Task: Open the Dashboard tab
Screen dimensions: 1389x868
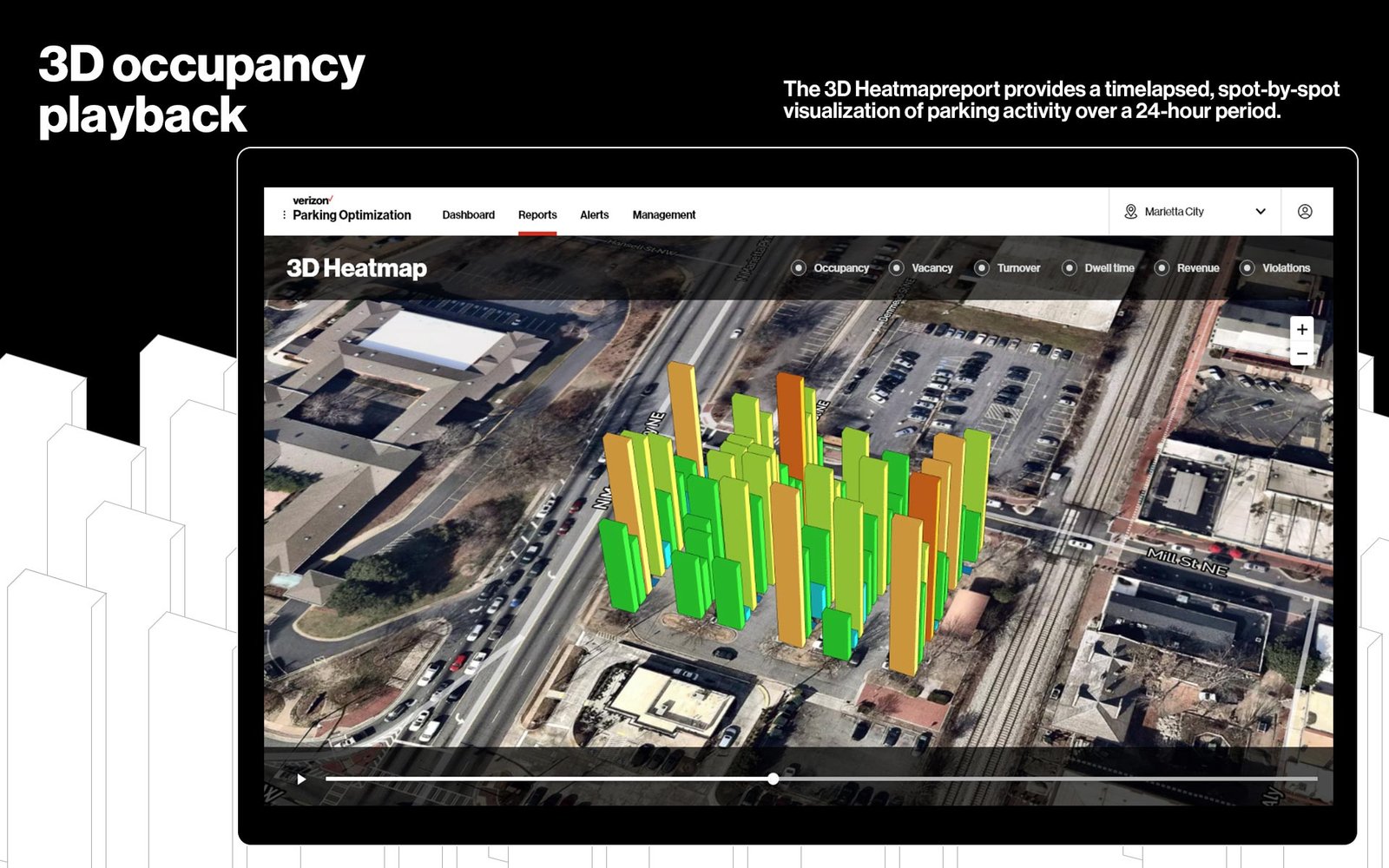Action: pyautogui.click(x=469, y=214)
